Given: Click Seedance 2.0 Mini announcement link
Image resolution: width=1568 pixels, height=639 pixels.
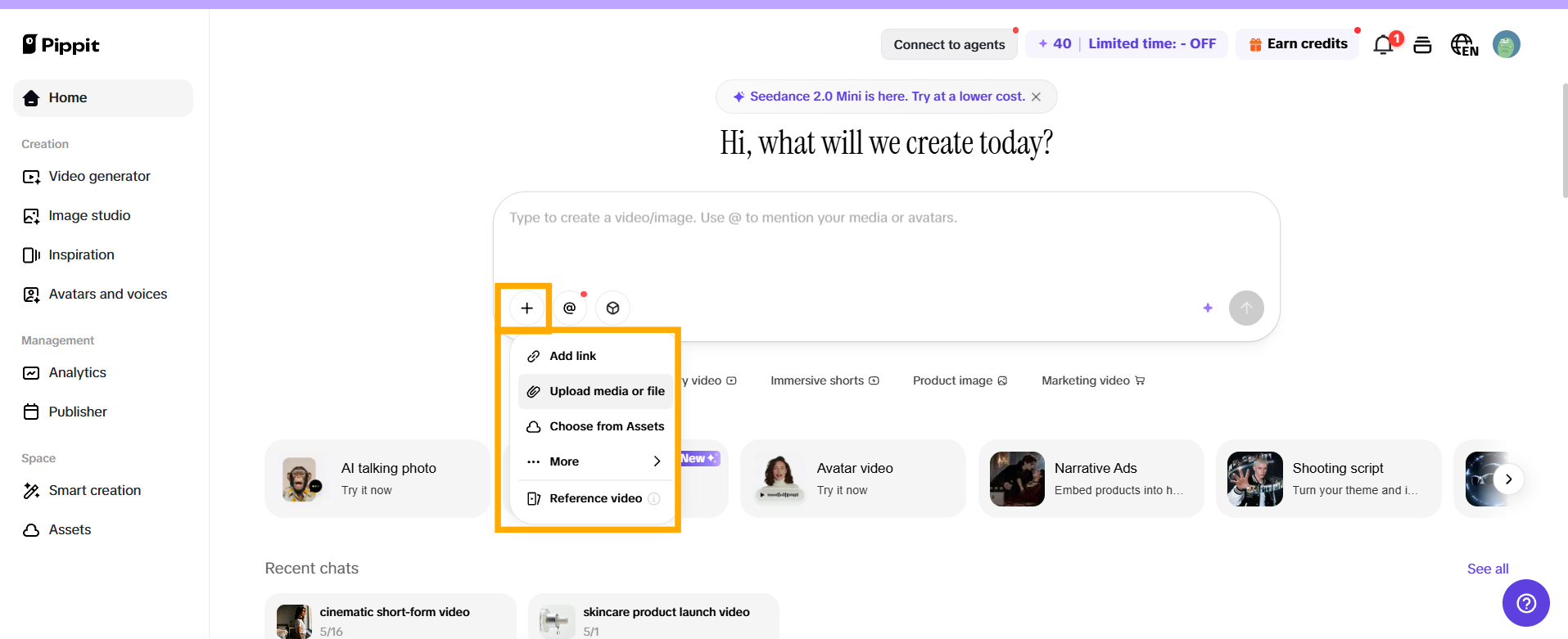Looking at the screenshot, I should point(887,97).
